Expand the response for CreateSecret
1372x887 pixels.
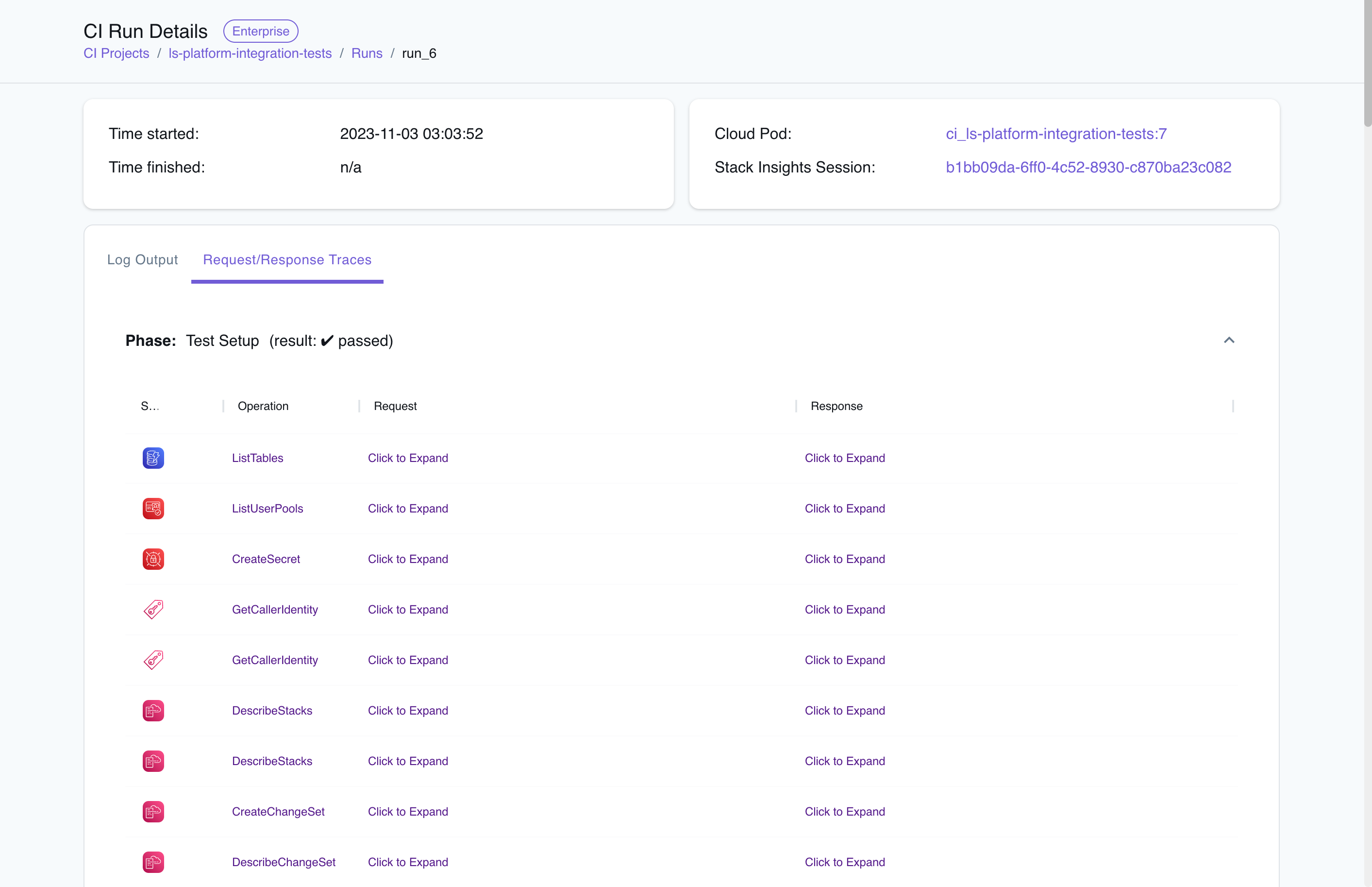point(844,559)
